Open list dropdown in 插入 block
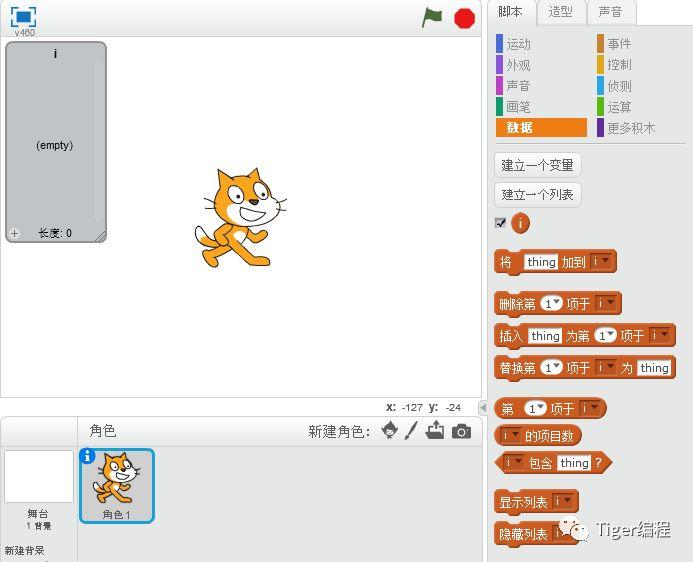Screen dimensions: 693x562 660,336
